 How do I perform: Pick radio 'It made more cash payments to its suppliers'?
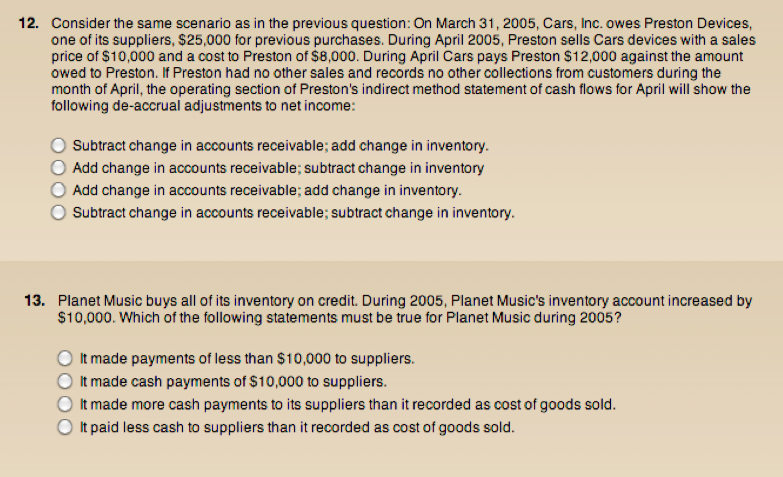65,404
